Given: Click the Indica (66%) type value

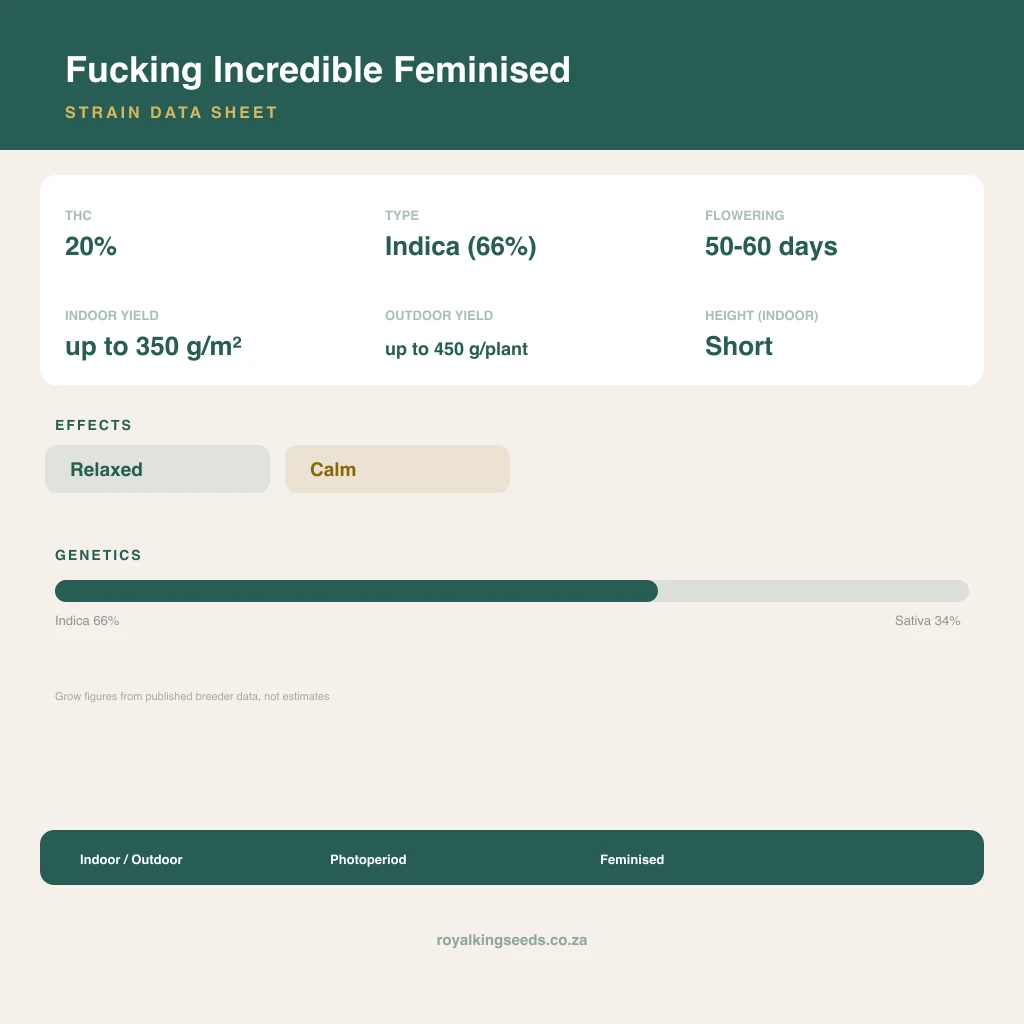Looking at the screenshot, I should 460,246.
